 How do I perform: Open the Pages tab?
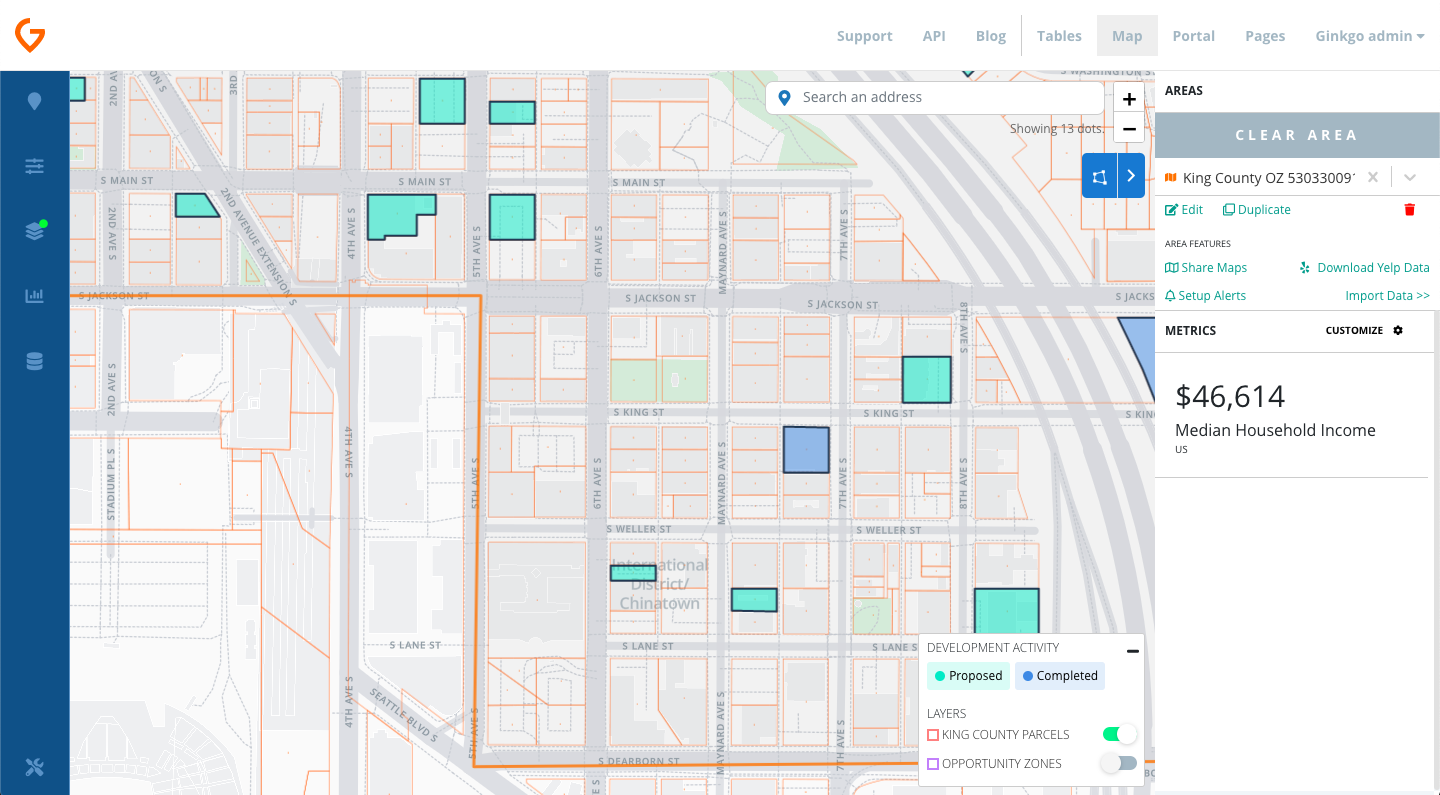(1265, 36)
